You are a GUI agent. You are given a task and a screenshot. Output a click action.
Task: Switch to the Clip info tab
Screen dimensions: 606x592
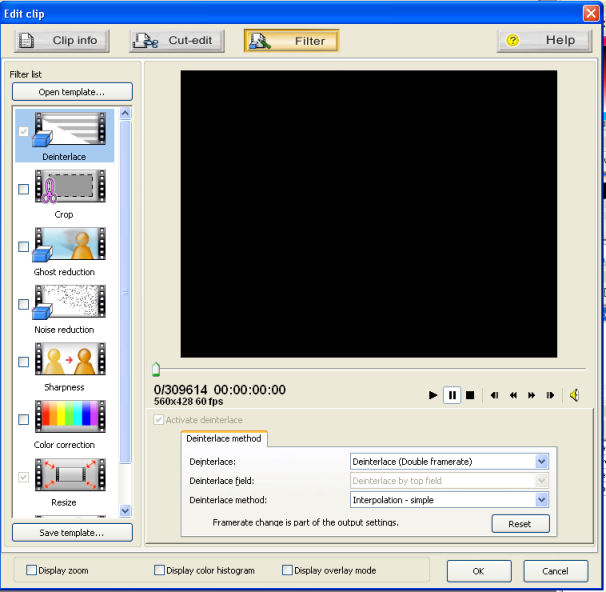[62, 41]
